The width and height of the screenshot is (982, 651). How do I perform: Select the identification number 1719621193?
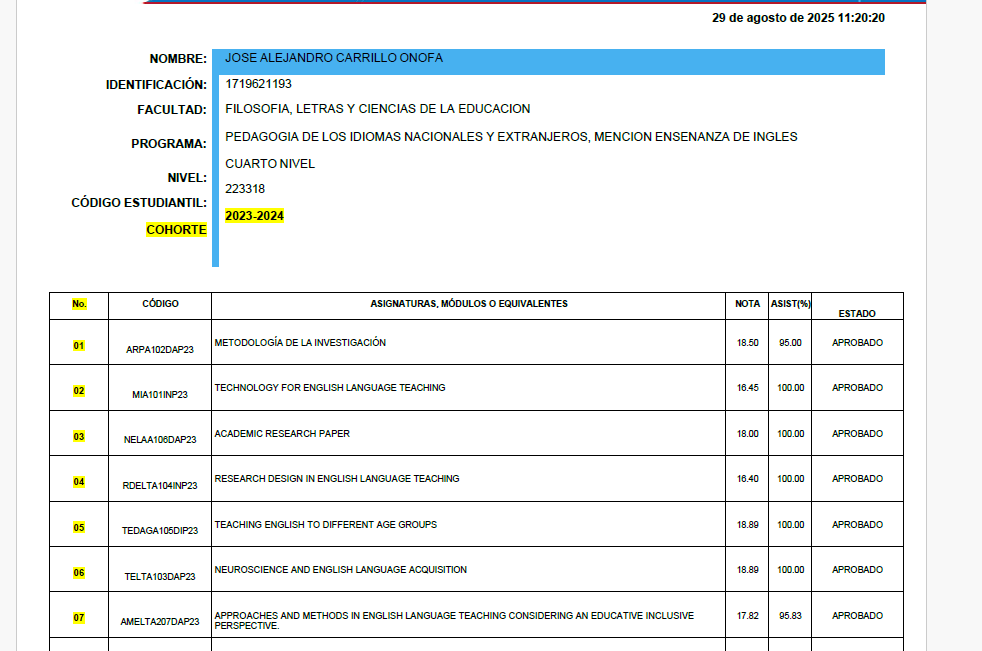point(259,84)
